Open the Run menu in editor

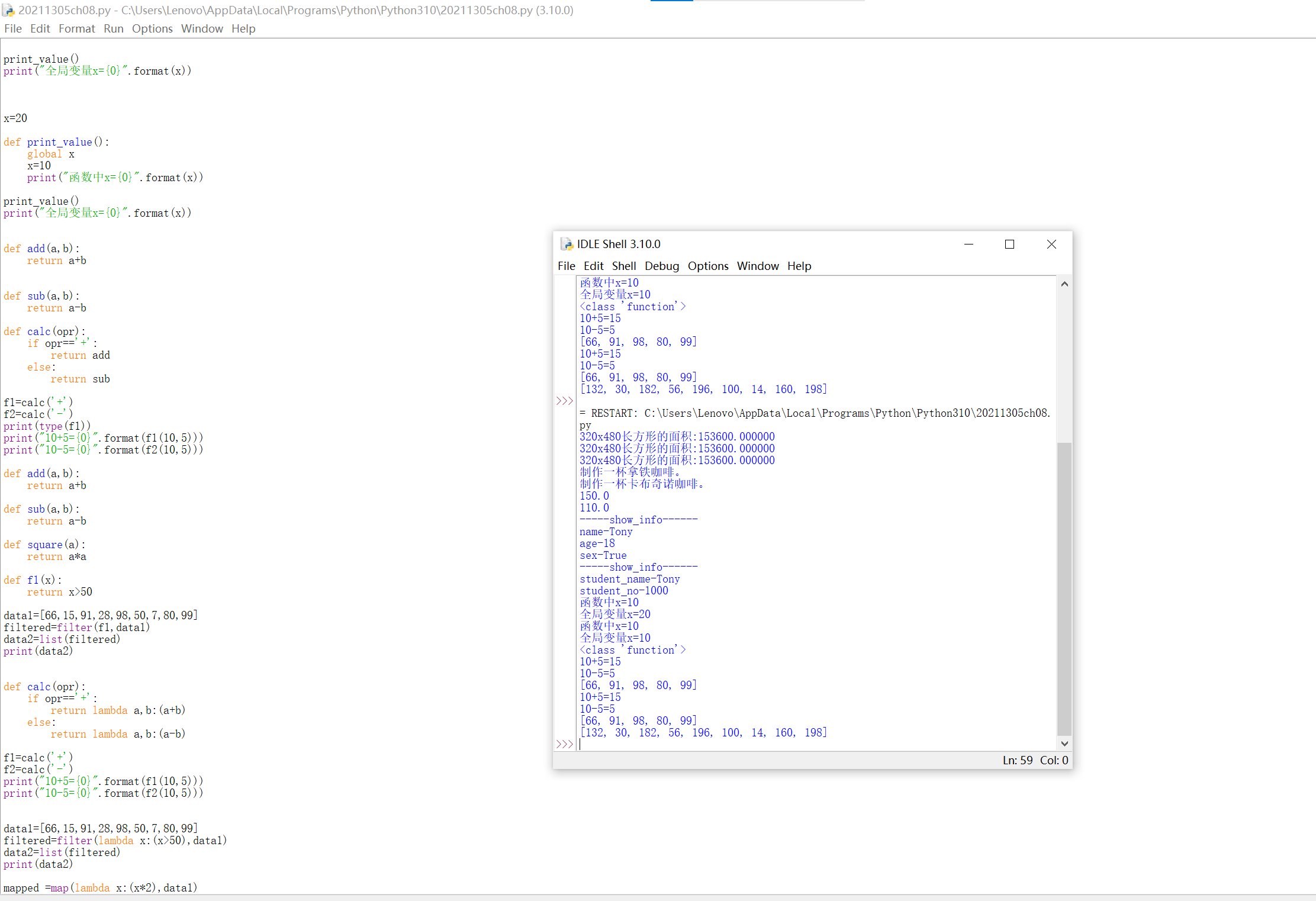(x=113, y=28)
